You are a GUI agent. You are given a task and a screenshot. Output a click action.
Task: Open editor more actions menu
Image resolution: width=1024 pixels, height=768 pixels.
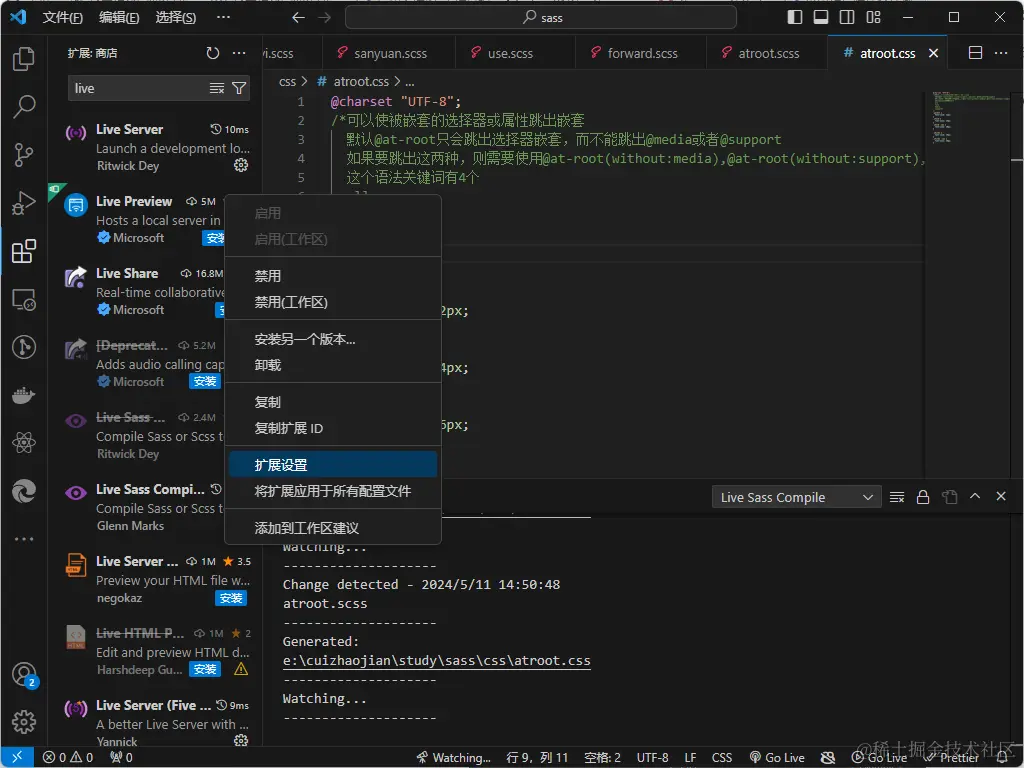pos(1000,53)
